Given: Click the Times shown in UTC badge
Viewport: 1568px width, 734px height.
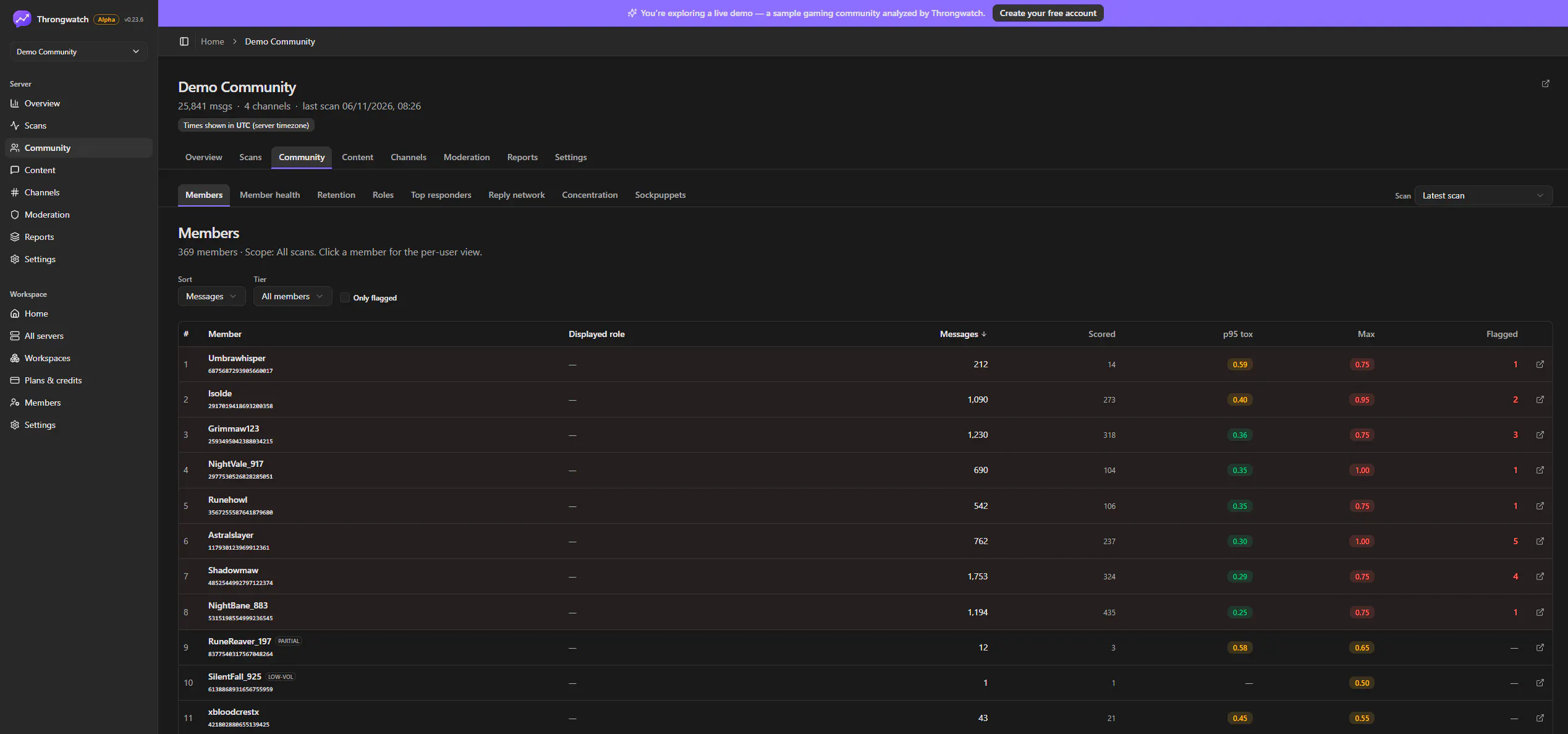Looking at the screenshot, I should [246, 125].
